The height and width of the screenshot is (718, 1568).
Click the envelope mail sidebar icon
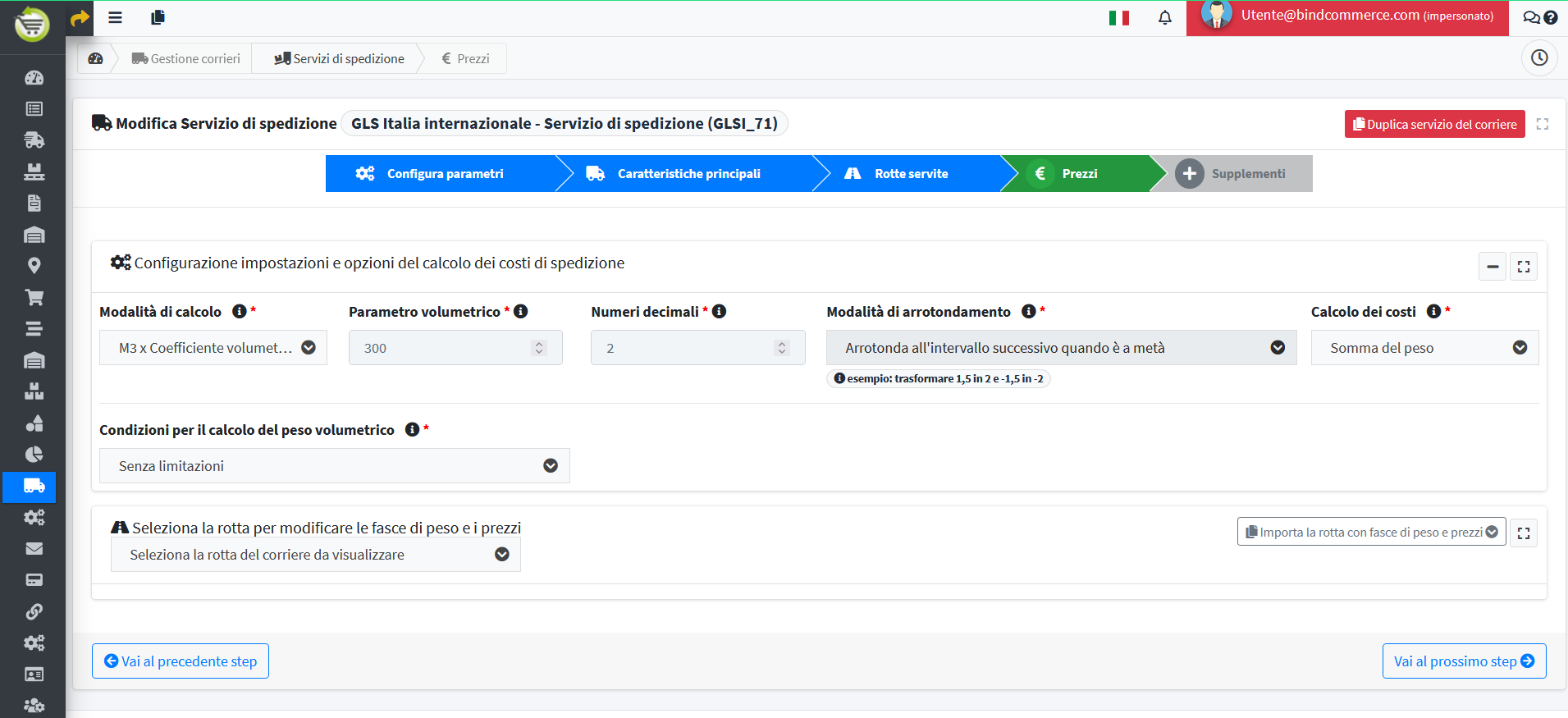(x=34, y=548)
